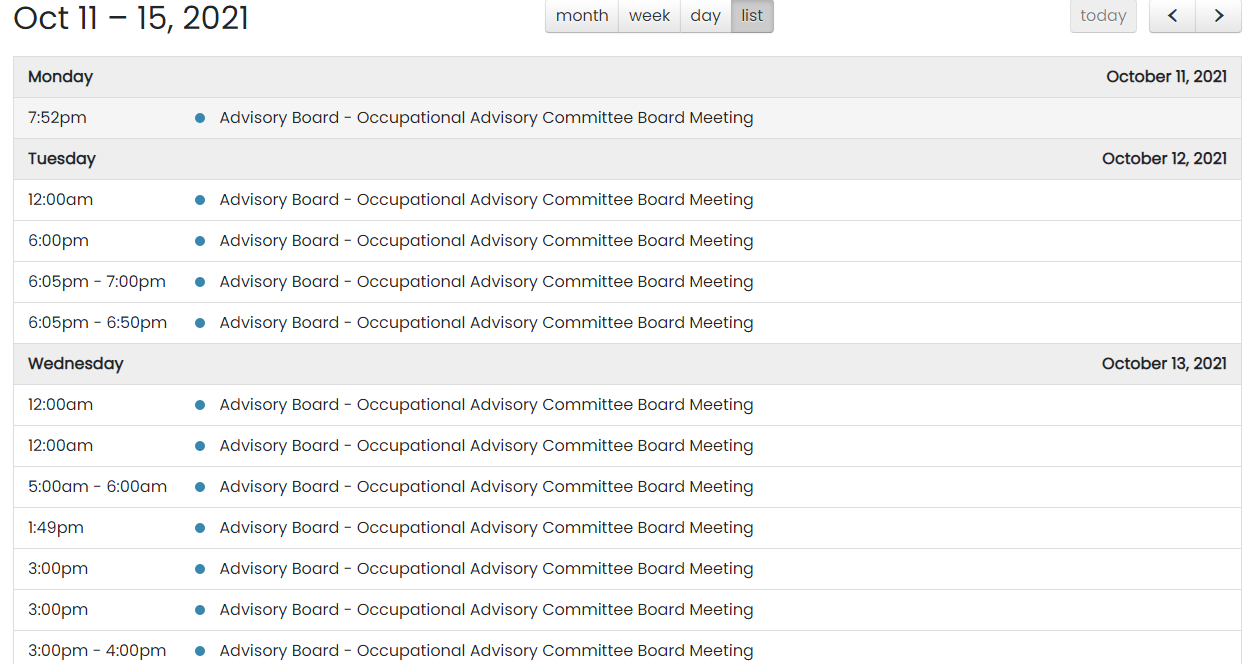Open the 6:05pm - 6:50pm meeting event
1250x664 pixels.
click(x=486, y=323)
